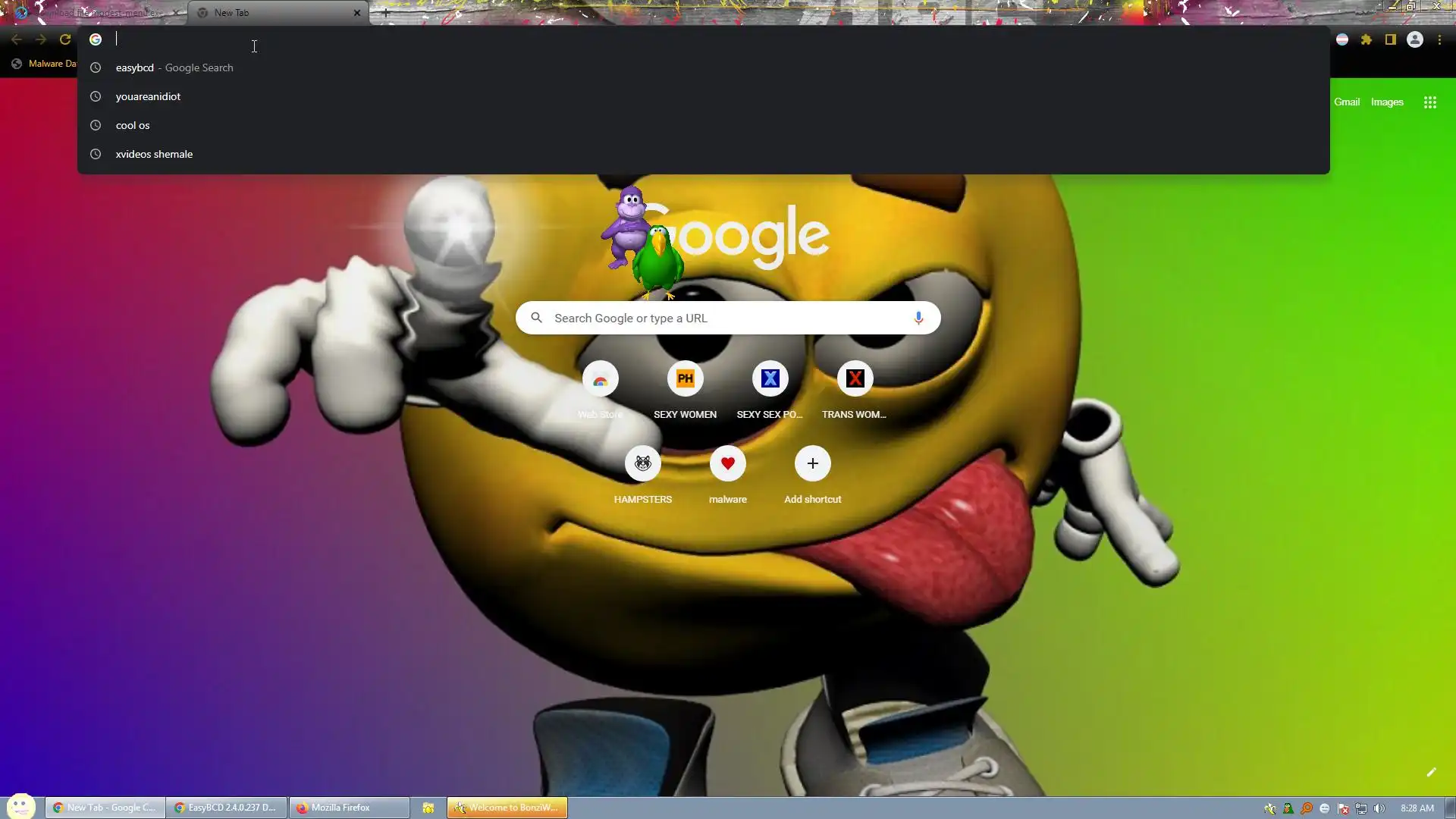Reload the page with the refresh icon
The height and width of the screenshot is (819, 1456).
point(65,39)
